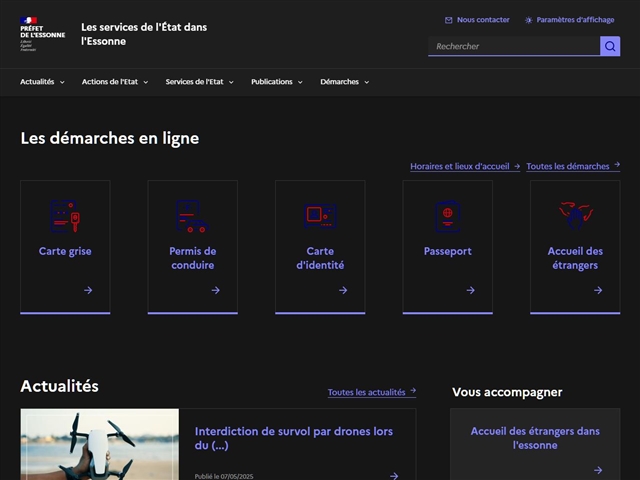This screenshot has height=480, width=640.
Task: Open Accueil des étrangers dans l'essonne link
Action: [x=535, y=438]
